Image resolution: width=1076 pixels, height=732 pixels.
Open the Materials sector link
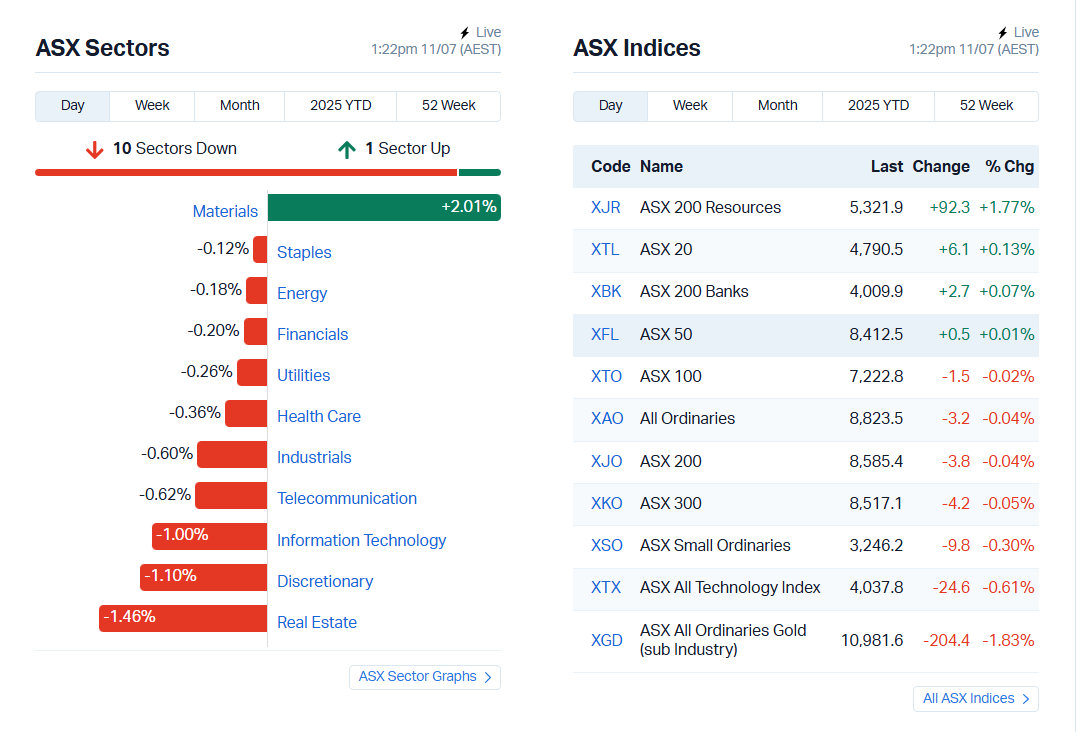pos(225,211)
